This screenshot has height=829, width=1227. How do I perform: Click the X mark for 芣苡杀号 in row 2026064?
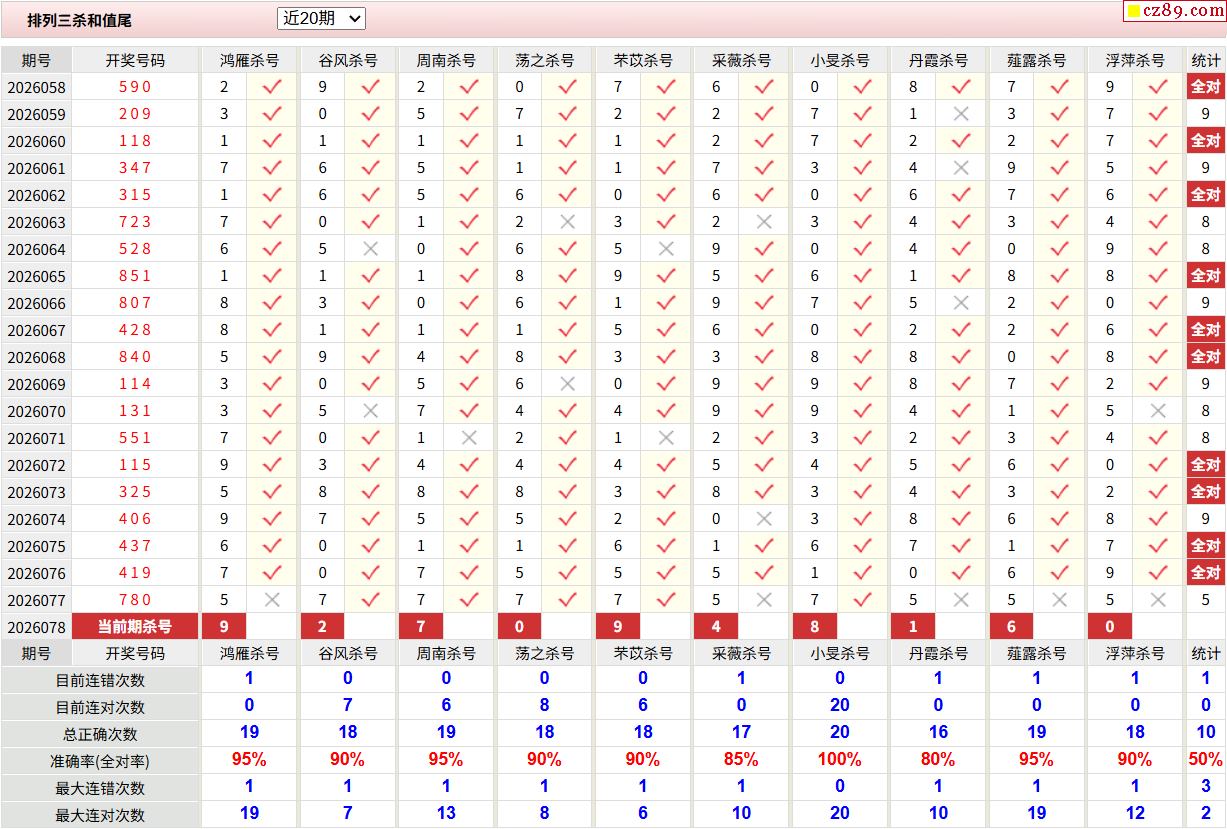(x=666, y=249)
